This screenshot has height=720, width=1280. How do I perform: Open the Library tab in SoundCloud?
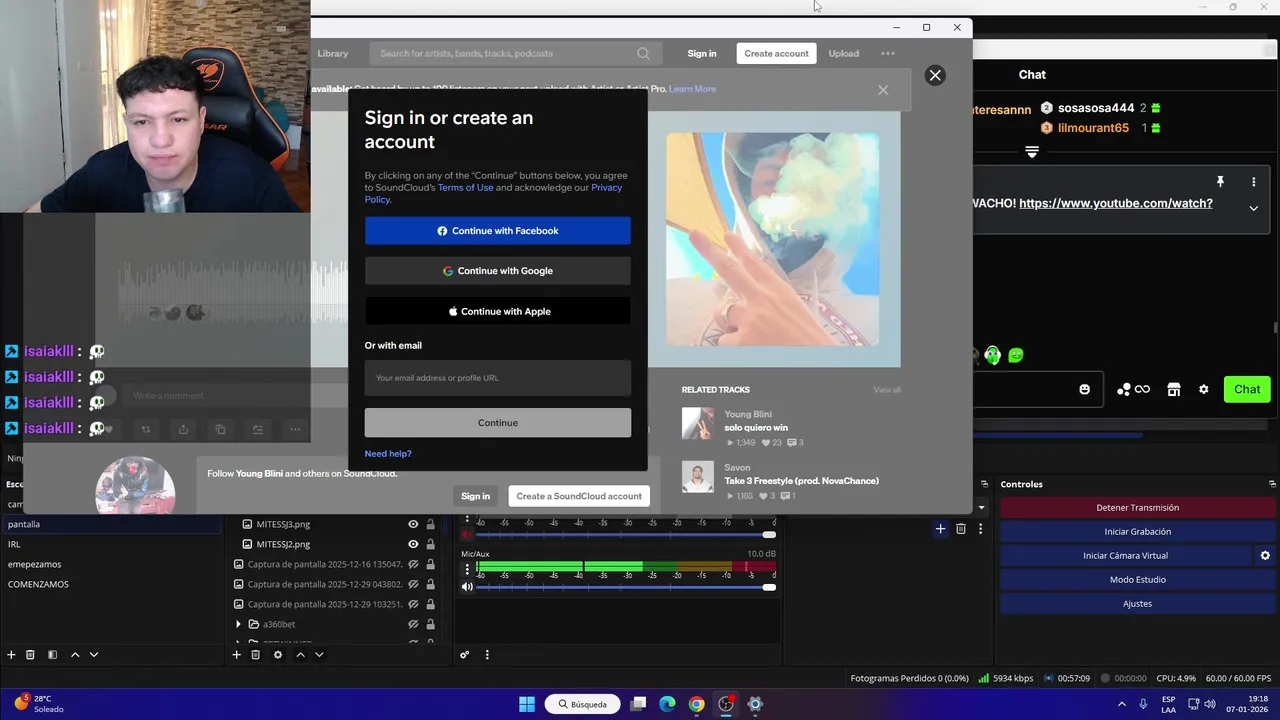[333, 54]
